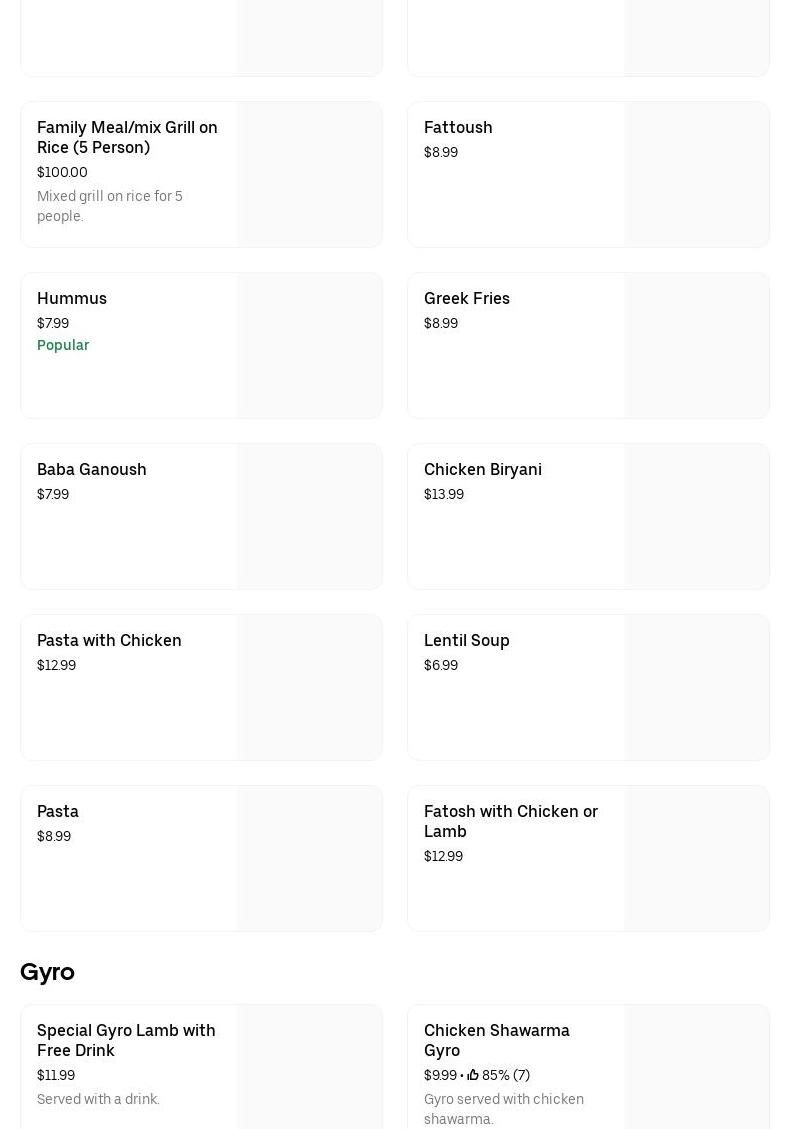Click the Popular label under Hummus
The width and height of the screenshot is (804, 1129).
[63, 345]
